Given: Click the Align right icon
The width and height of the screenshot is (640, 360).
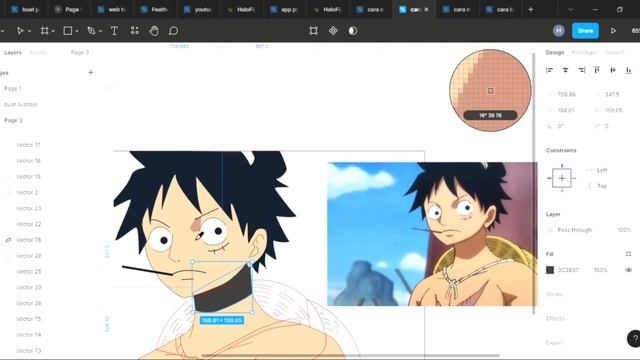Looking at the screenshot, I should pos(581,70).
